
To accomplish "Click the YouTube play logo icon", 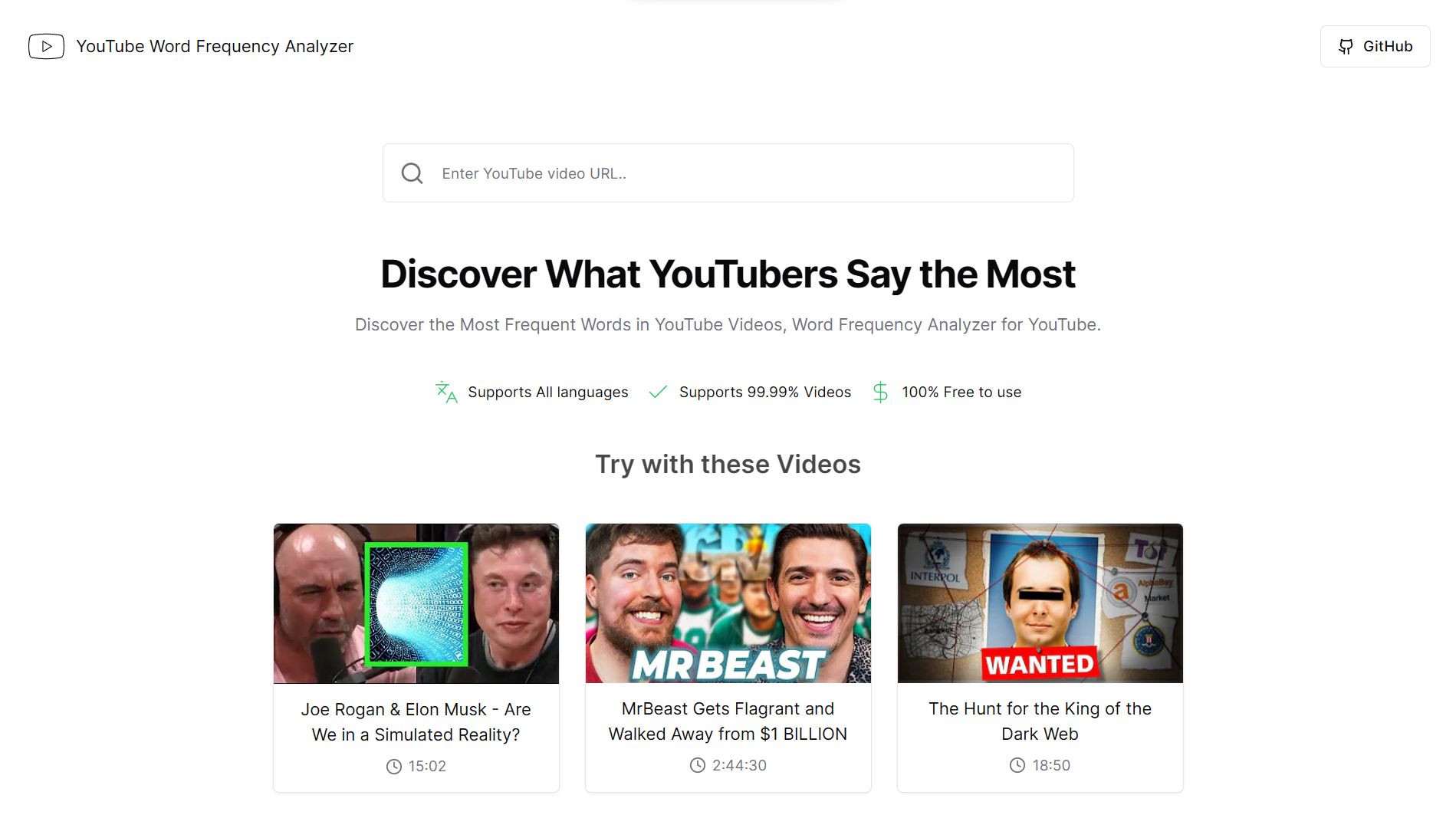I will [46, 47].
